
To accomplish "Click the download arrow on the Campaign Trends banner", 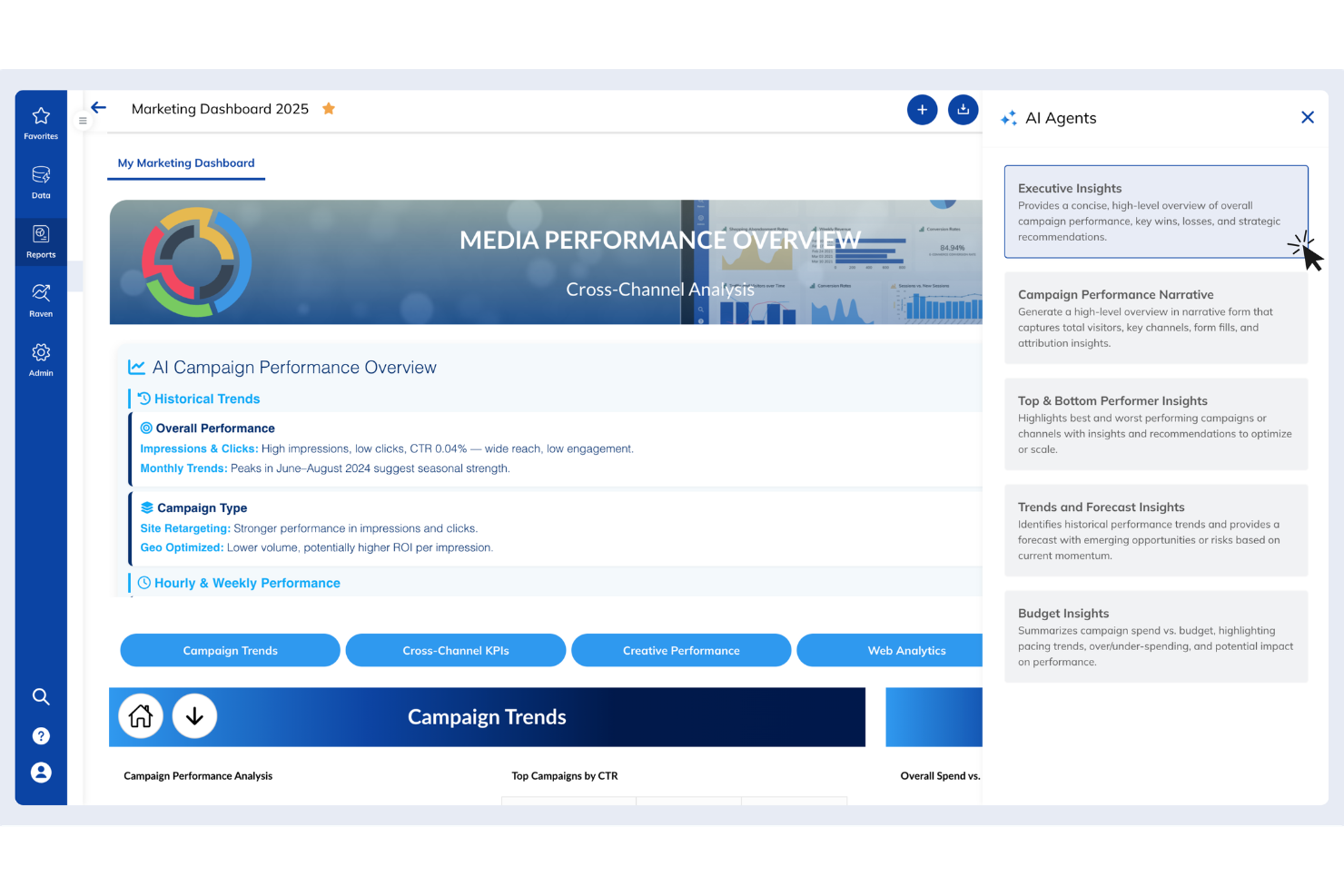I will 194,716.
